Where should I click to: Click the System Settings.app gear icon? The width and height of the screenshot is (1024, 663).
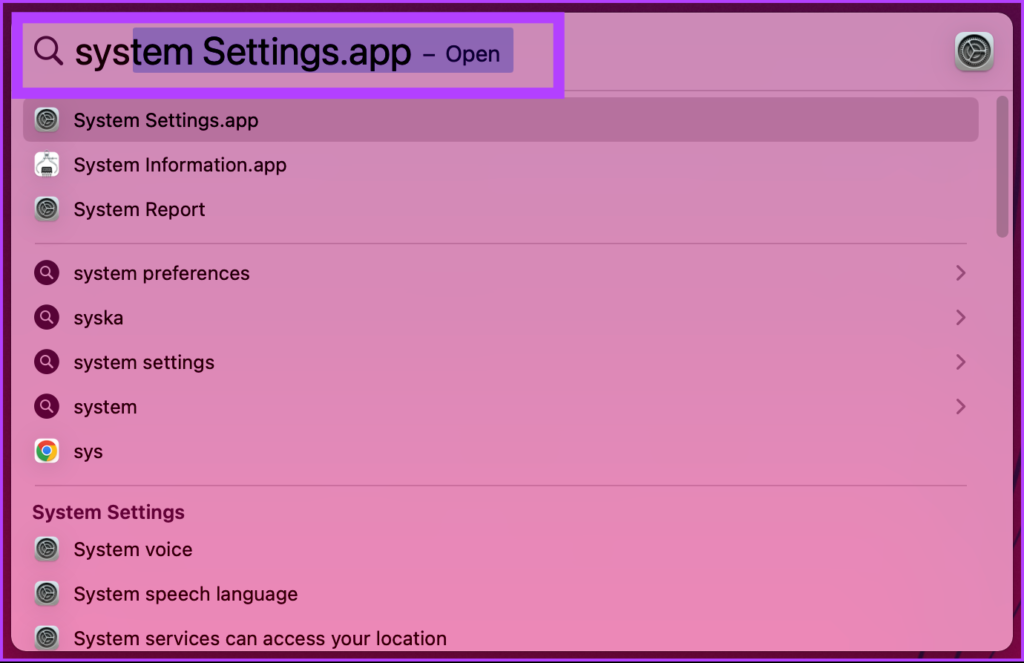47,120
